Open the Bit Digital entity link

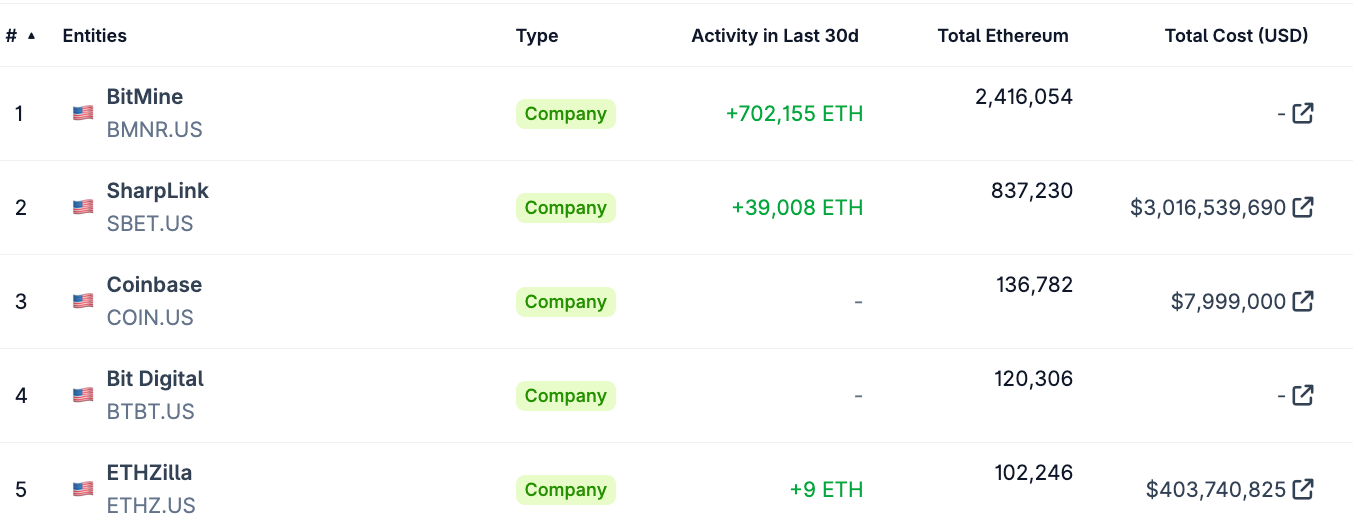tap(155, 379)
